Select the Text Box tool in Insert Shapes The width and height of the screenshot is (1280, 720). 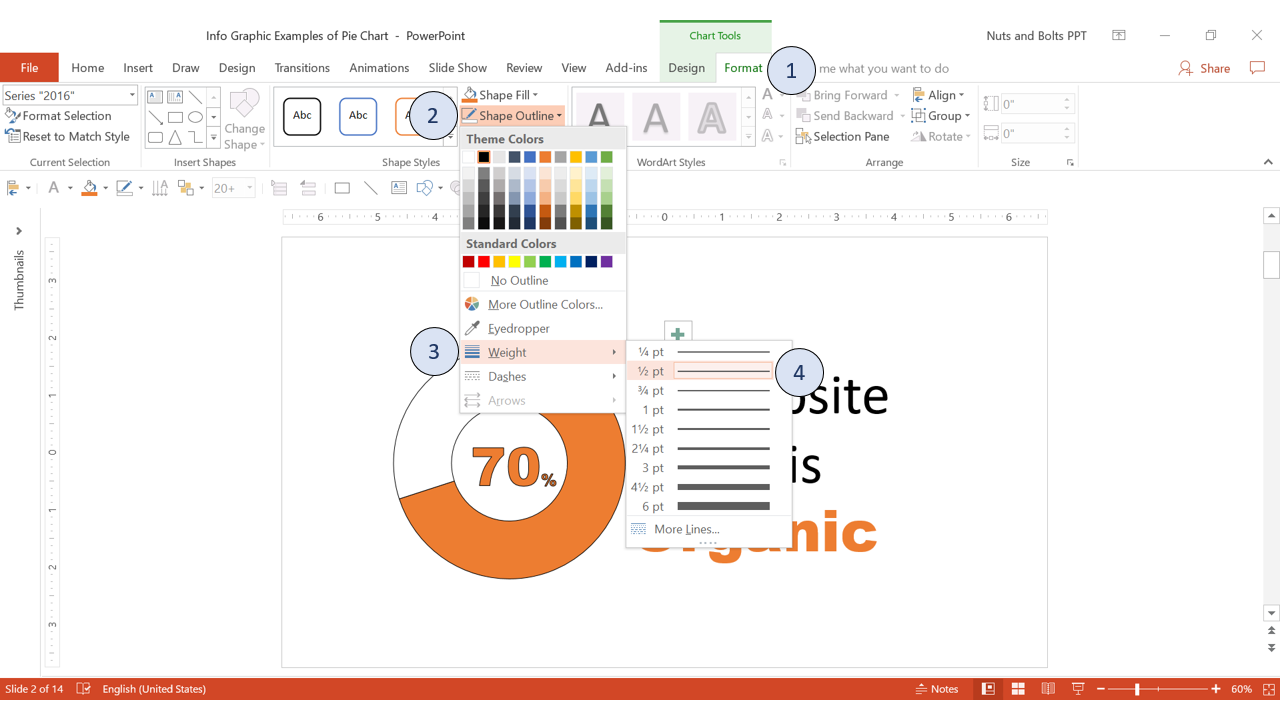(154, 96)
